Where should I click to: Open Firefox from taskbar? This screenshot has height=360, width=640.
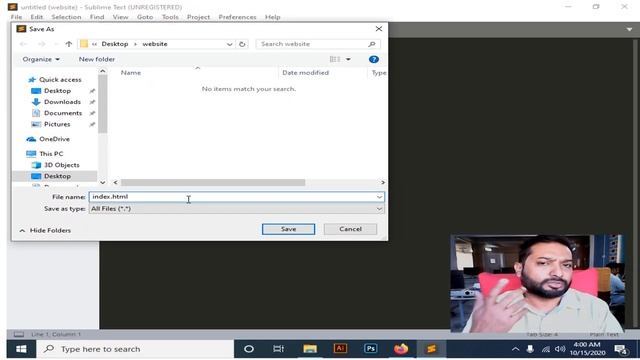(x=401, y=349)
